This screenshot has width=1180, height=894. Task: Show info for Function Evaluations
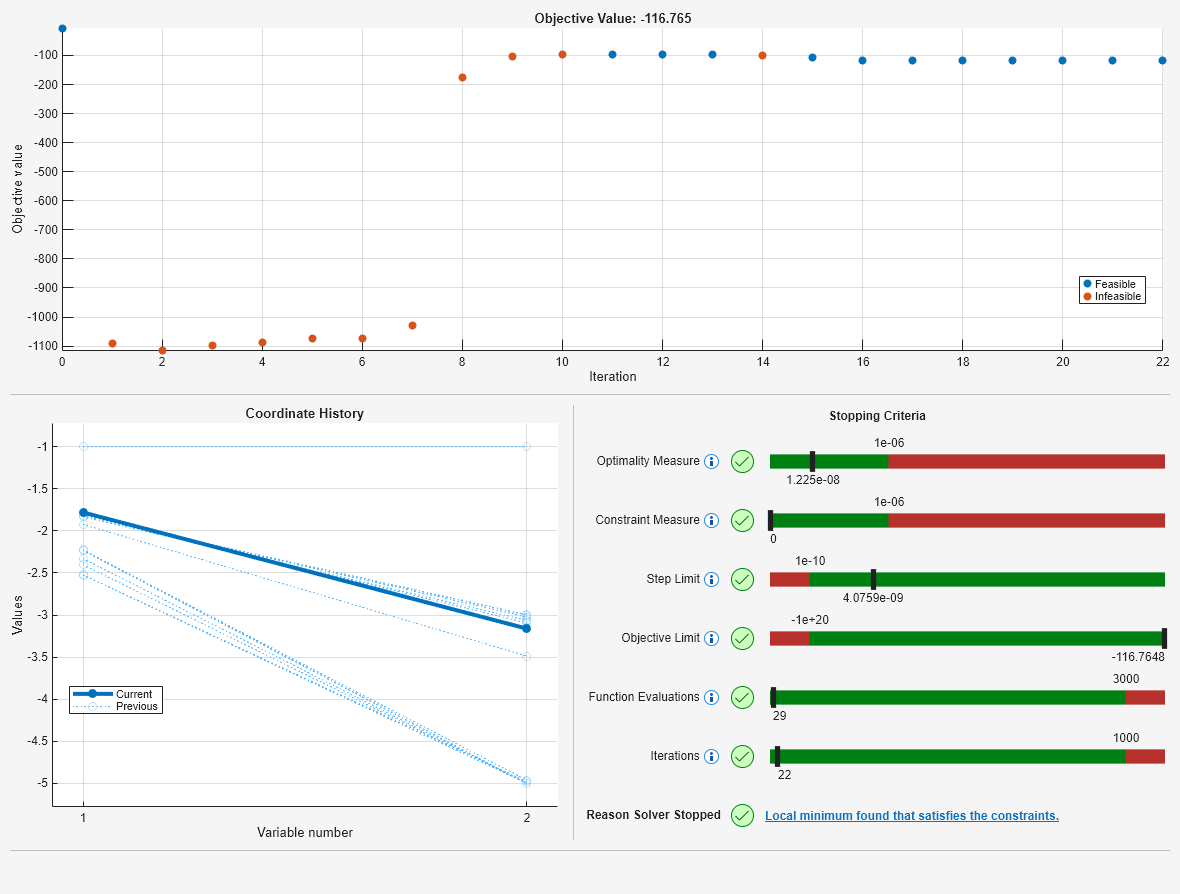[712, 698]
